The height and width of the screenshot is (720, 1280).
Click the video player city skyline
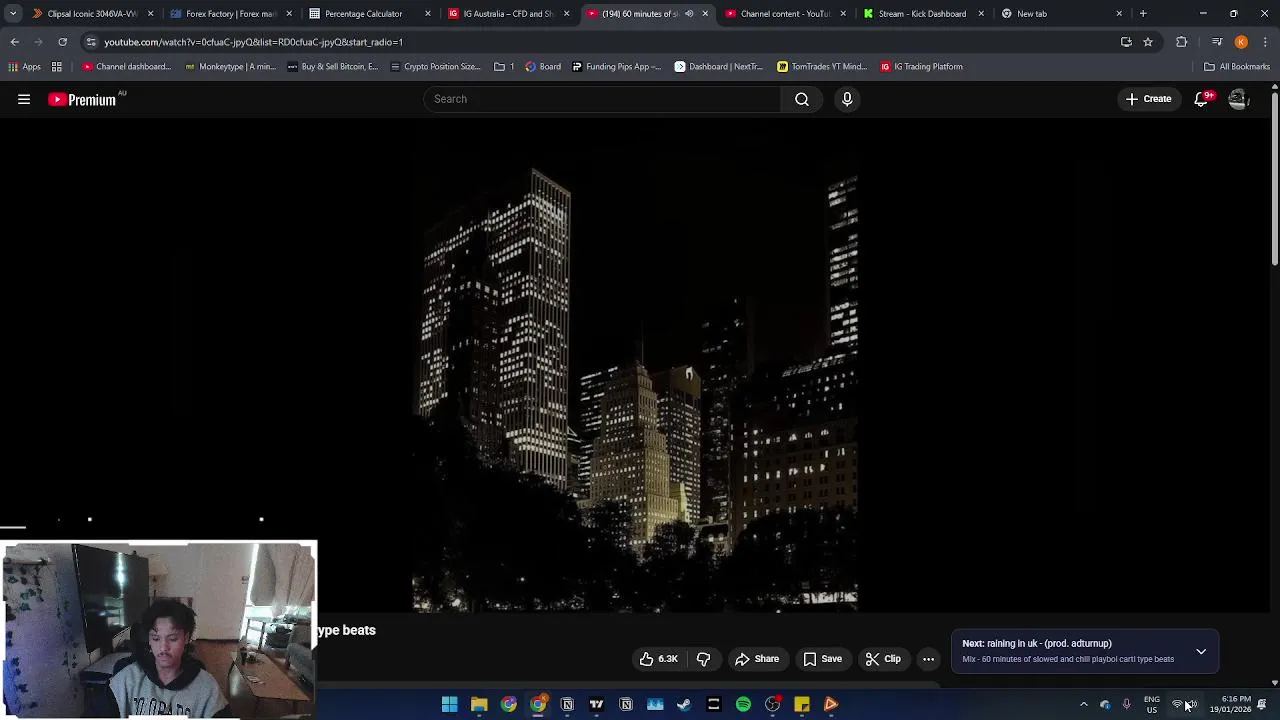tap(635, 365)
